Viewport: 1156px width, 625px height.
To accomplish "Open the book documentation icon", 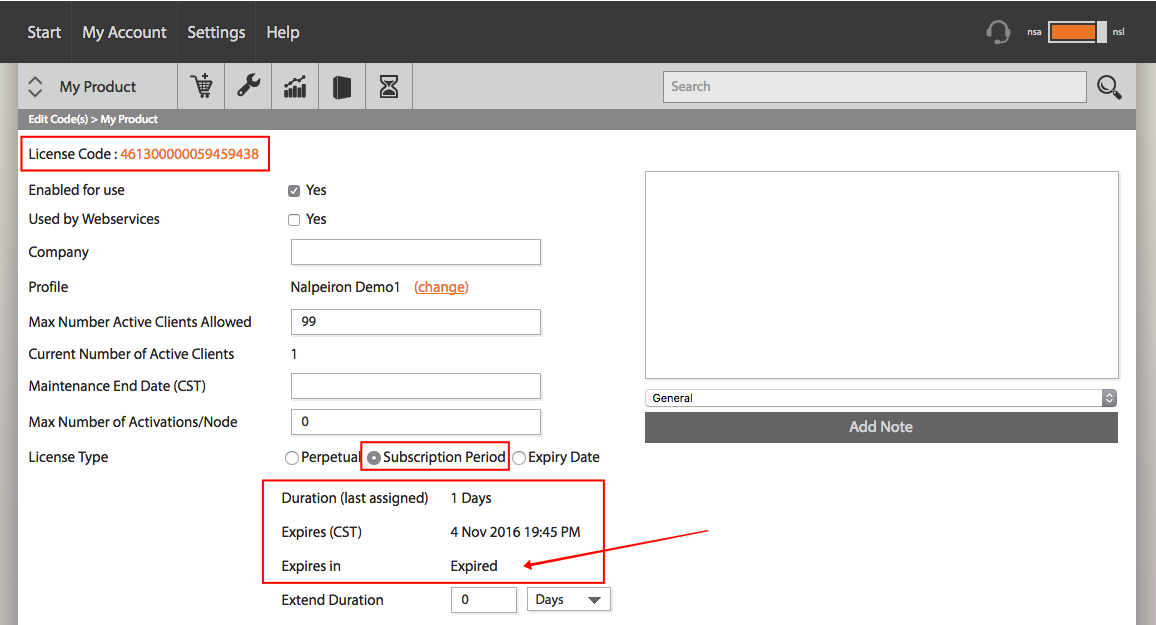I will pos(341,87).
